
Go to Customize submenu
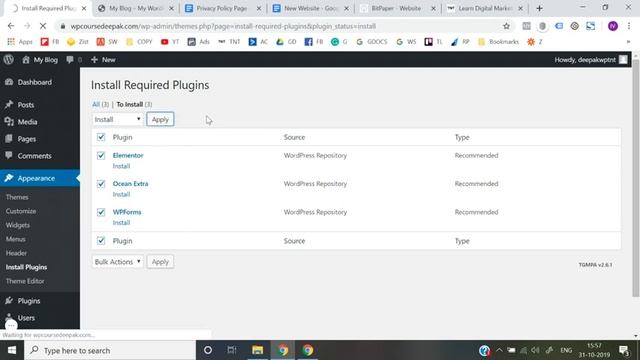[x=21, y=211]
